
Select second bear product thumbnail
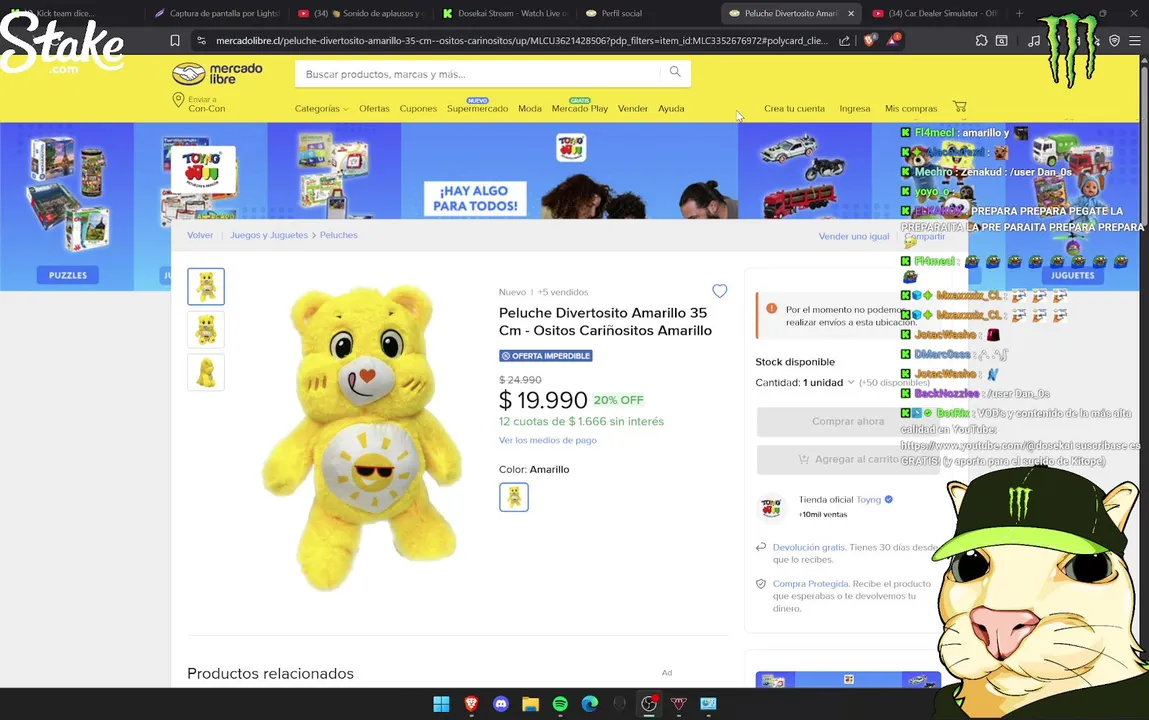pyautogui.click(x=206, y=330)
